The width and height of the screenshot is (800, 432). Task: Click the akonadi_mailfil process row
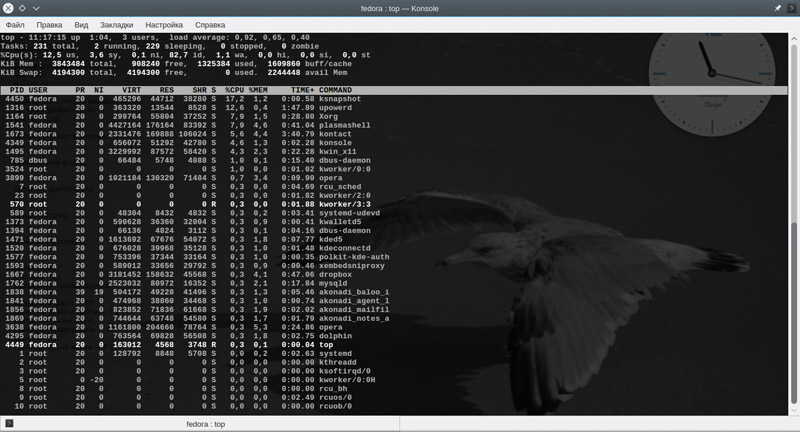(197, 310)
